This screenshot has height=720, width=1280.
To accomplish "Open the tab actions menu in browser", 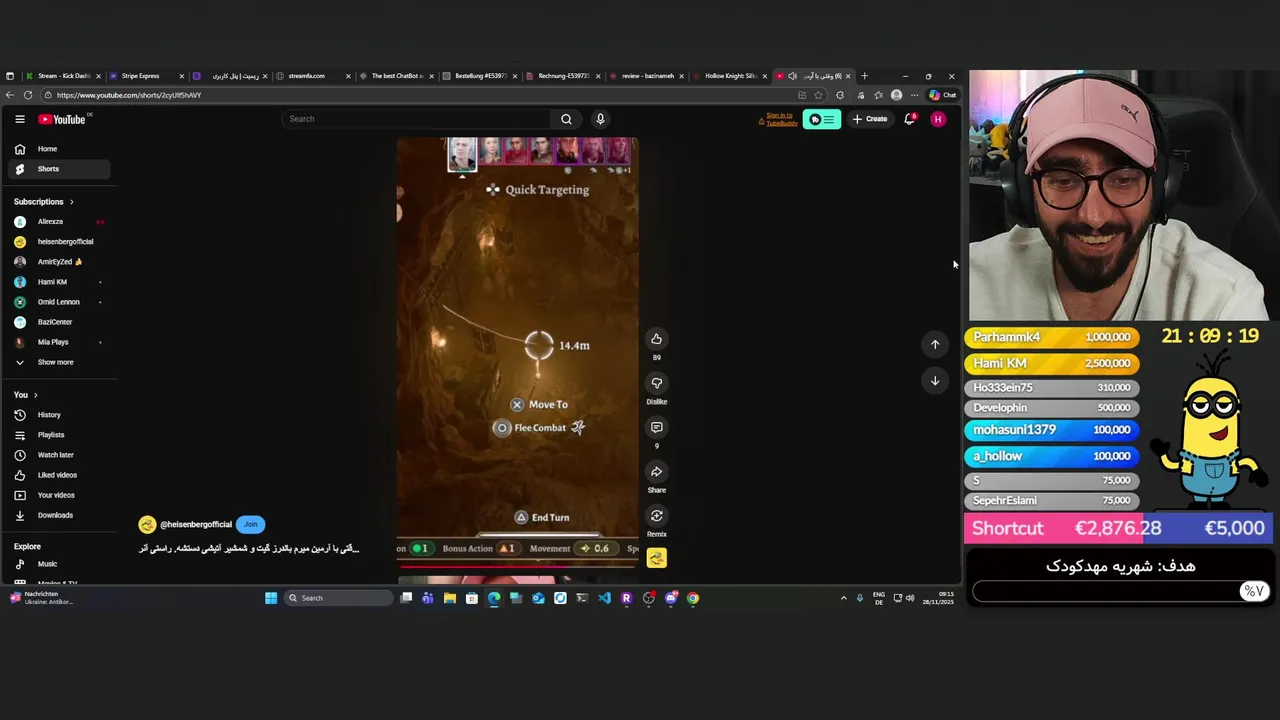I will coord(10,76).
